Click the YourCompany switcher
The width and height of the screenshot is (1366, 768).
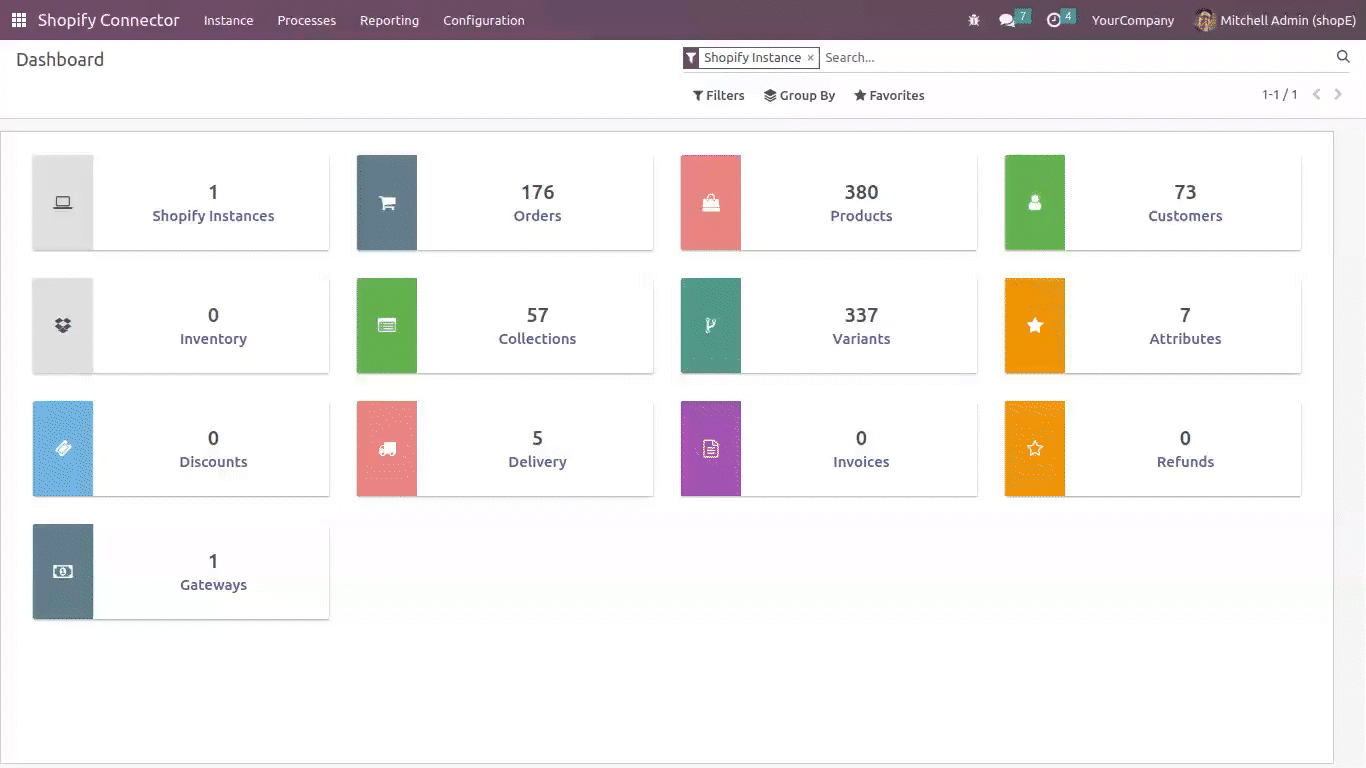point(1132,20)
